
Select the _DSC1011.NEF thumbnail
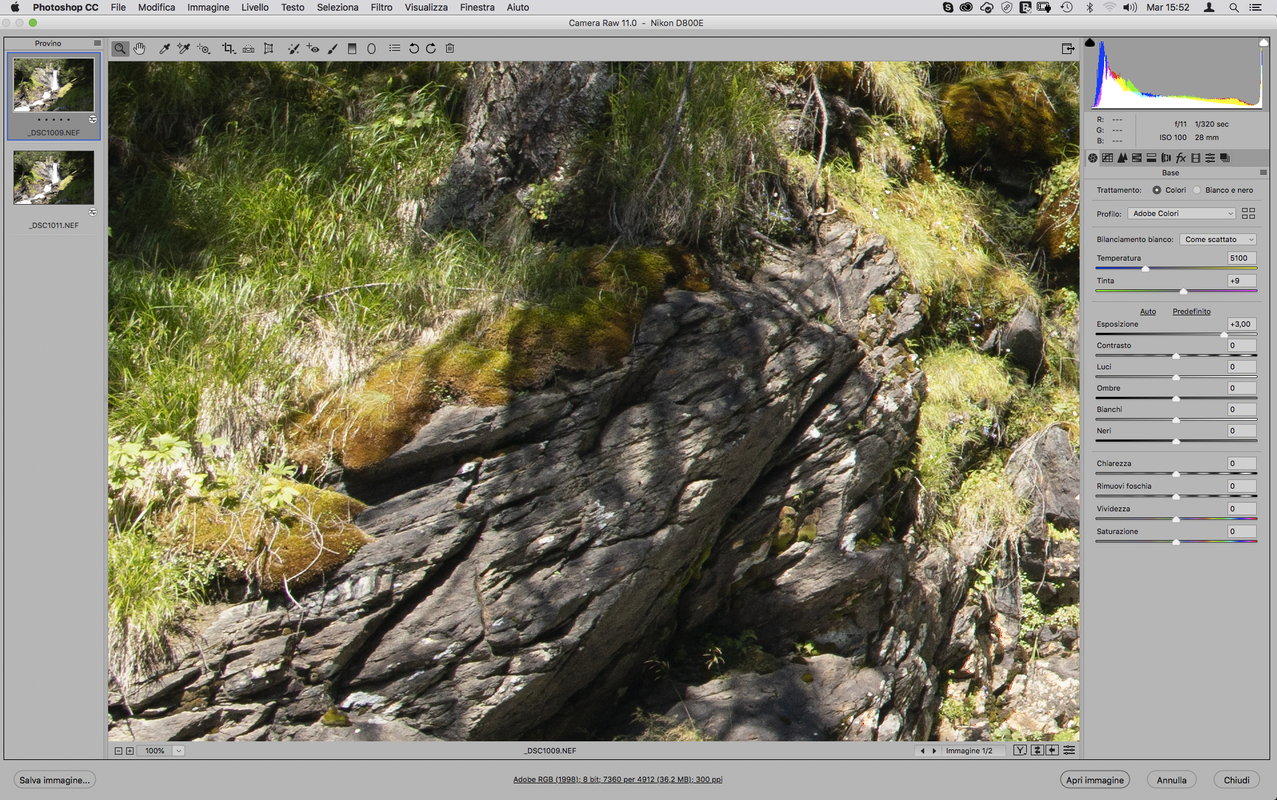pos(53,178)
